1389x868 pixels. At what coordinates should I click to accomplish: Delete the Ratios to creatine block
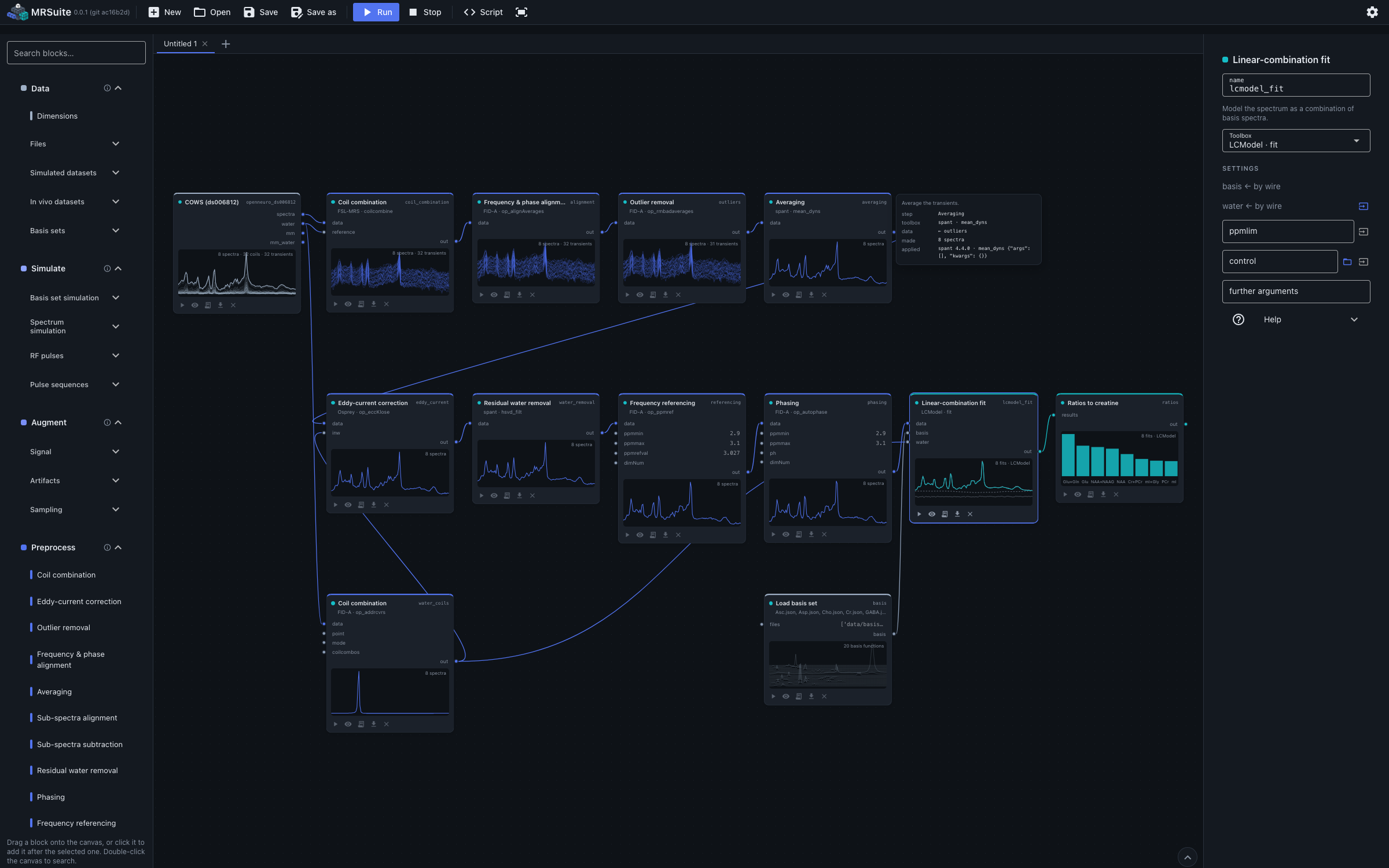(1116, 494)
